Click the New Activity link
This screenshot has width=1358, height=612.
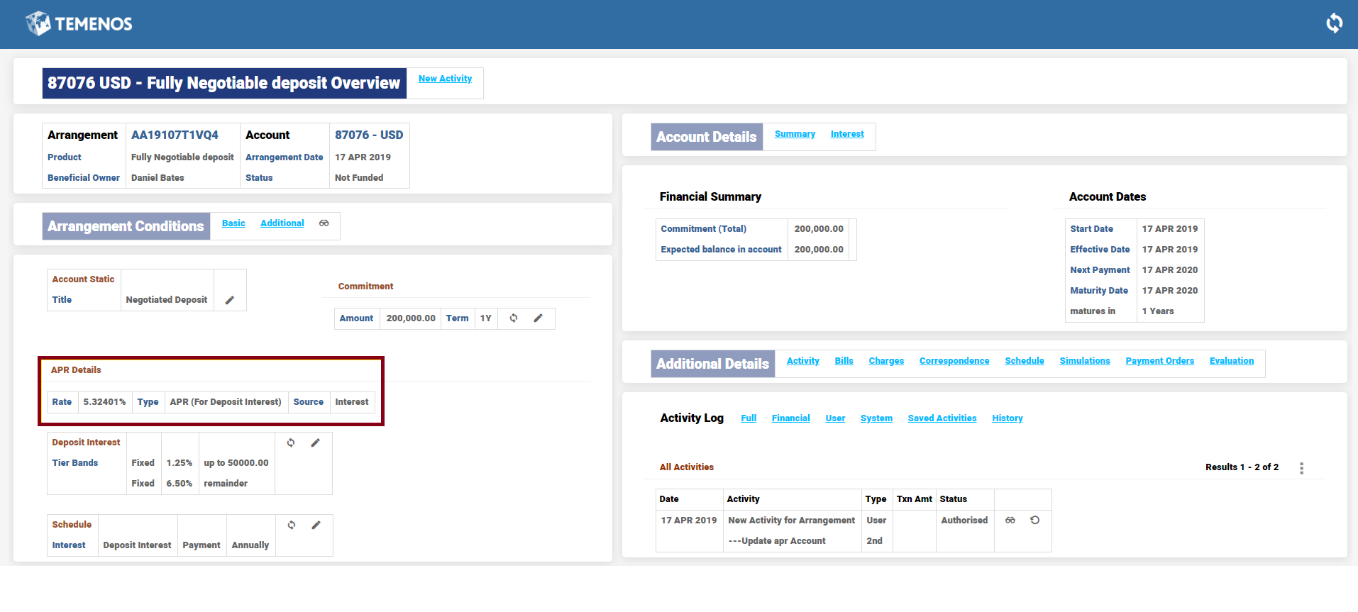coord(445,78)
